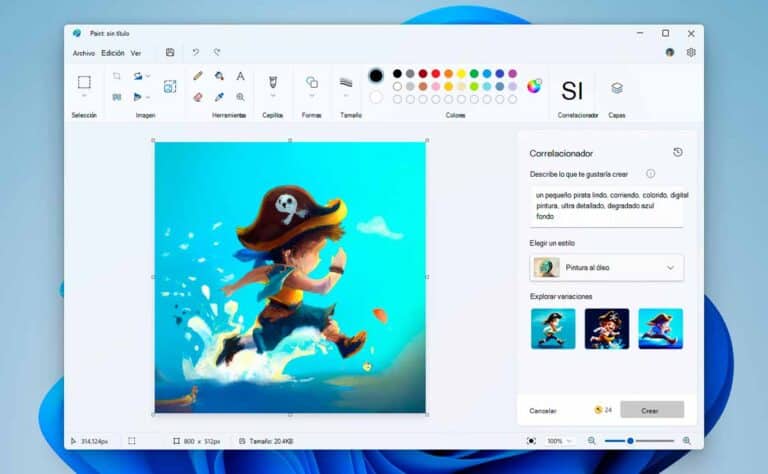Image resolution: width=768 pixels, height=474 pixels.
Task: Click the zoom in magnifier icon
Action: coord(687,441)
